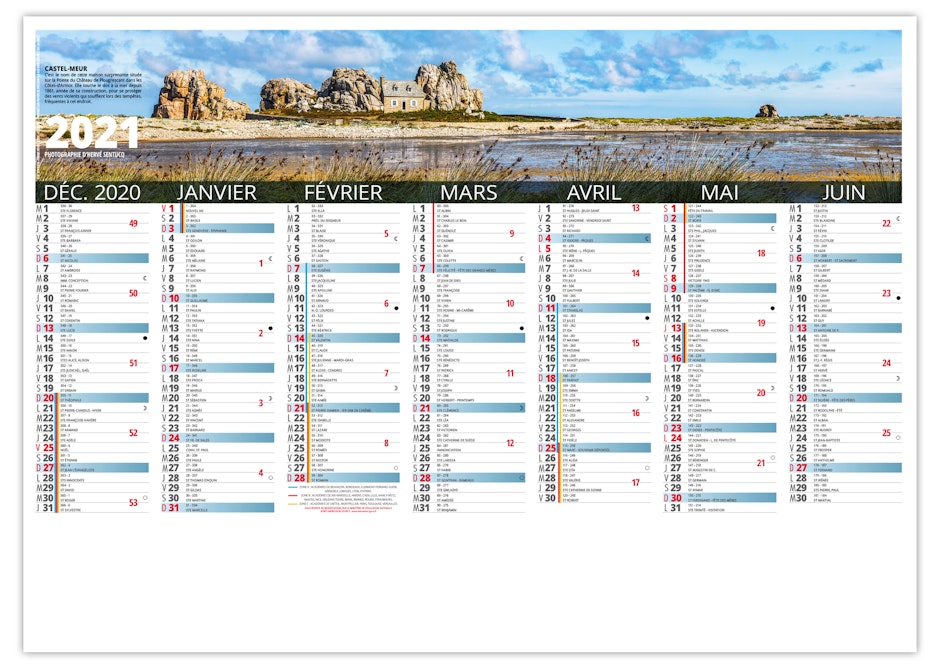Screen dimensions: 940x669
Task: Click red week number 12 in Mars
Action: 510,443
